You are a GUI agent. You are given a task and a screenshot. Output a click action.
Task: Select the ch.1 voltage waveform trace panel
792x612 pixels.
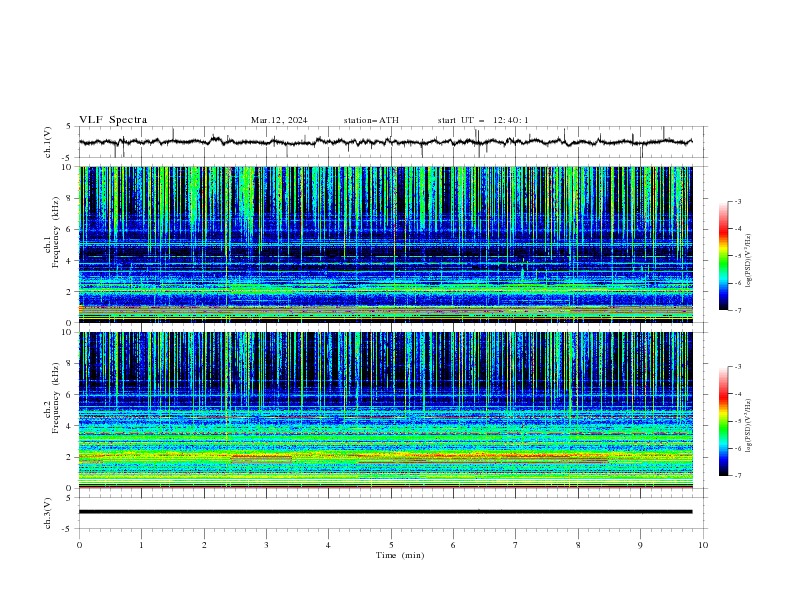point(393,142)
